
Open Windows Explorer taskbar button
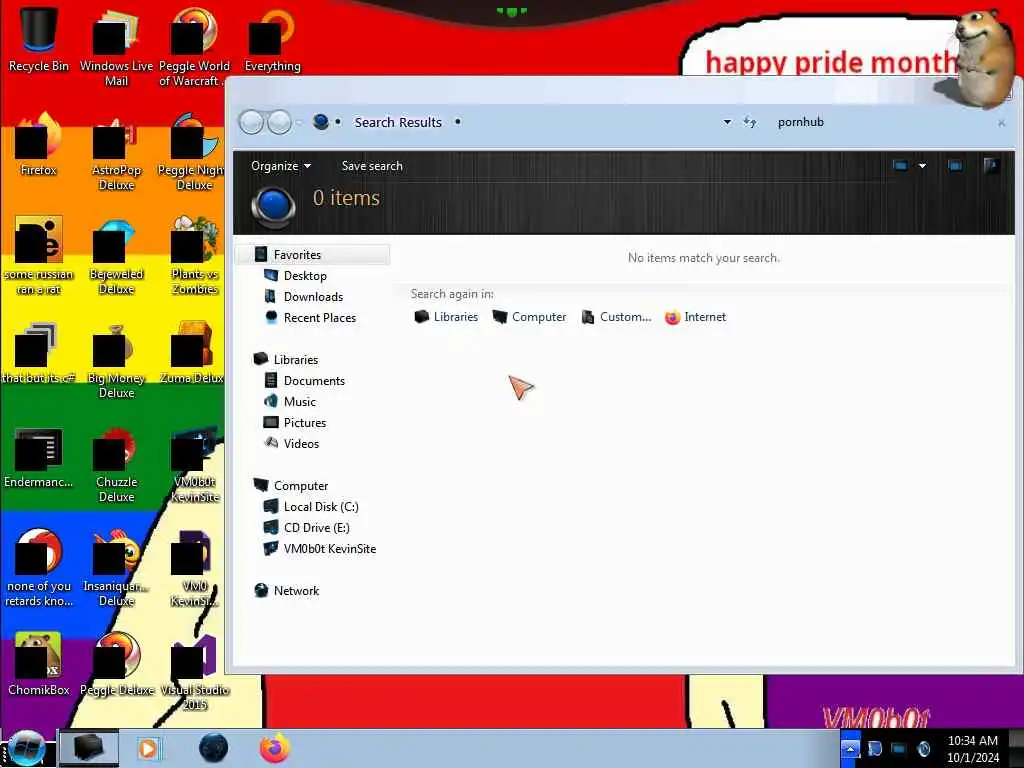[89, 748]
